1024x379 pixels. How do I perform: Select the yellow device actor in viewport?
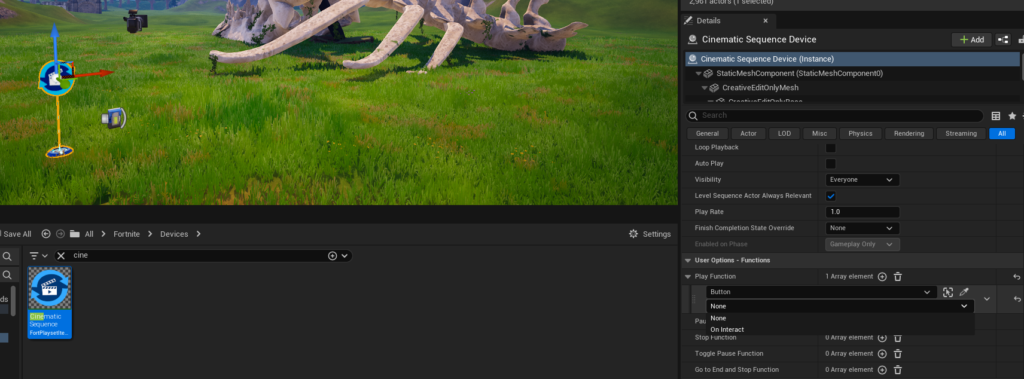114,118
